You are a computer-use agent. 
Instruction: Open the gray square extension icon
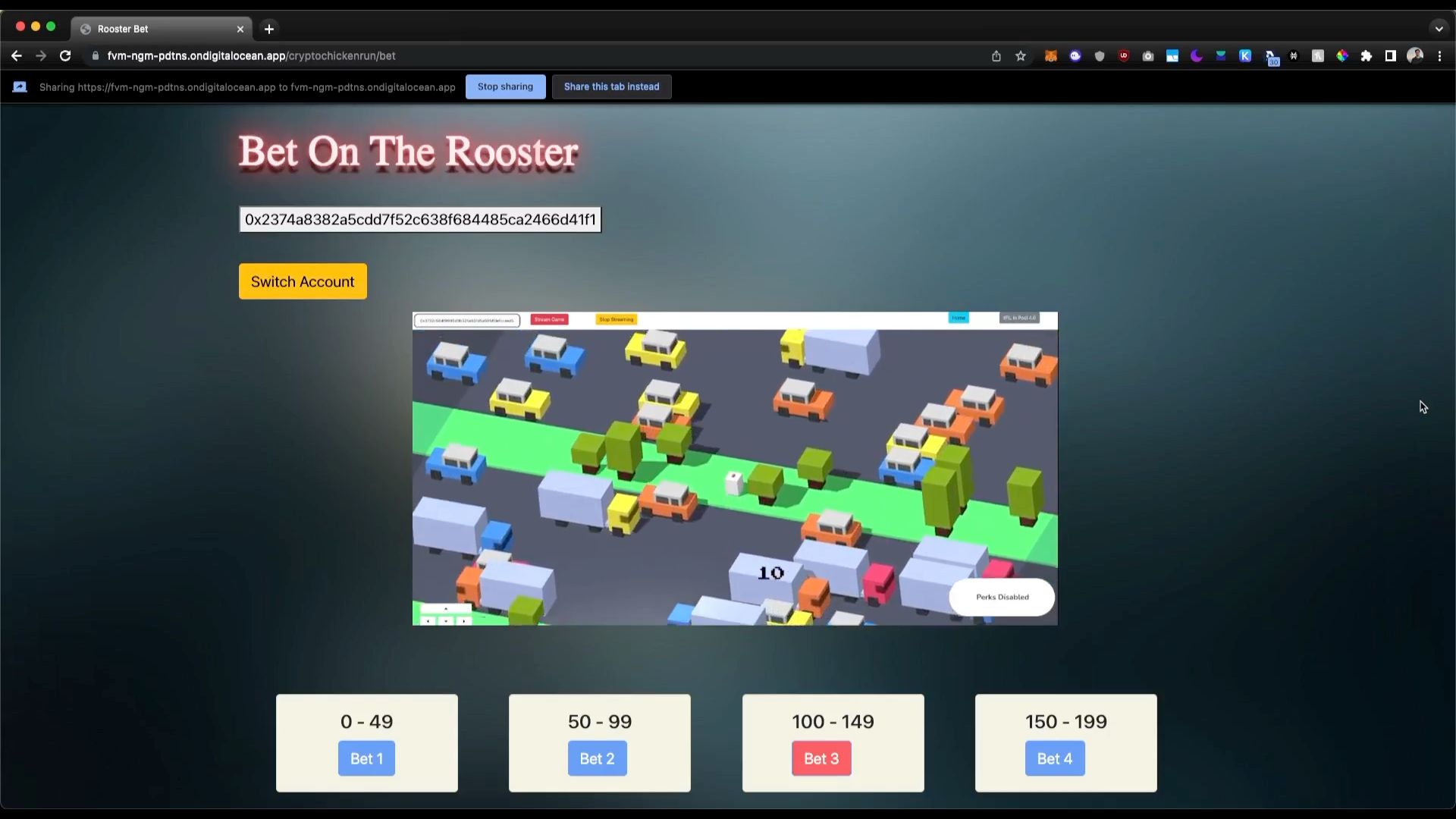coord(1318,56)
